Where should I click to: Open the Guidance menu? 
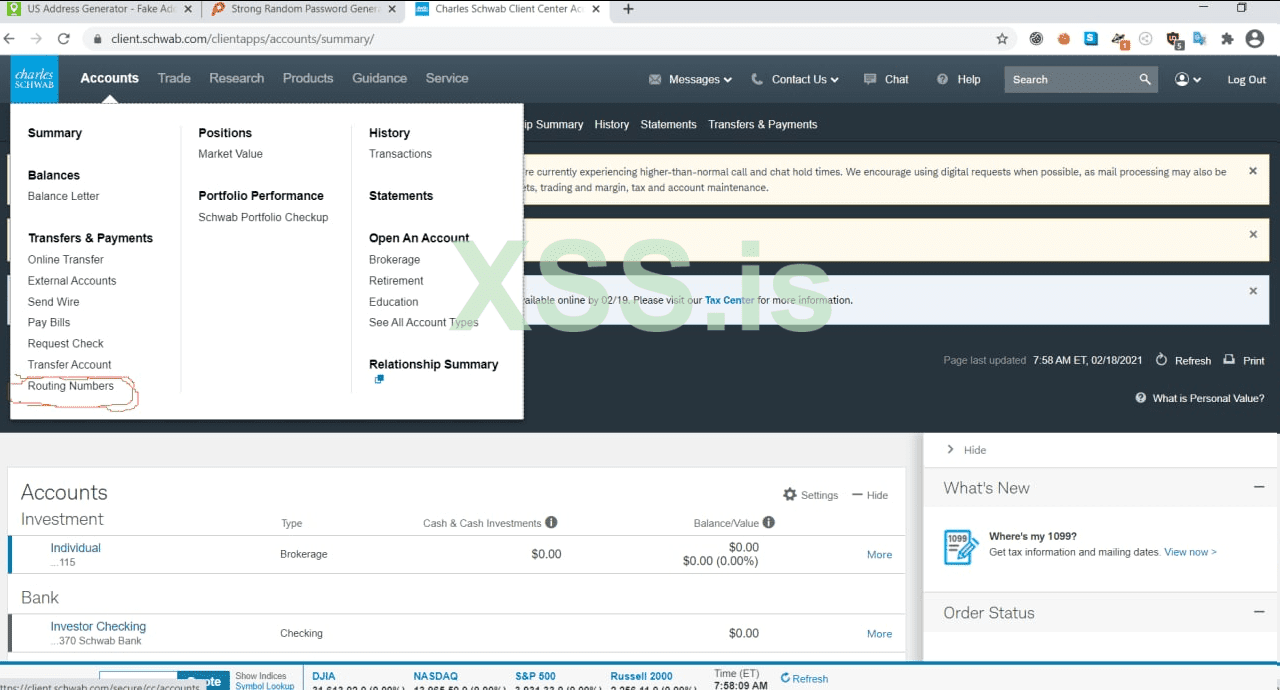(380, 78)
